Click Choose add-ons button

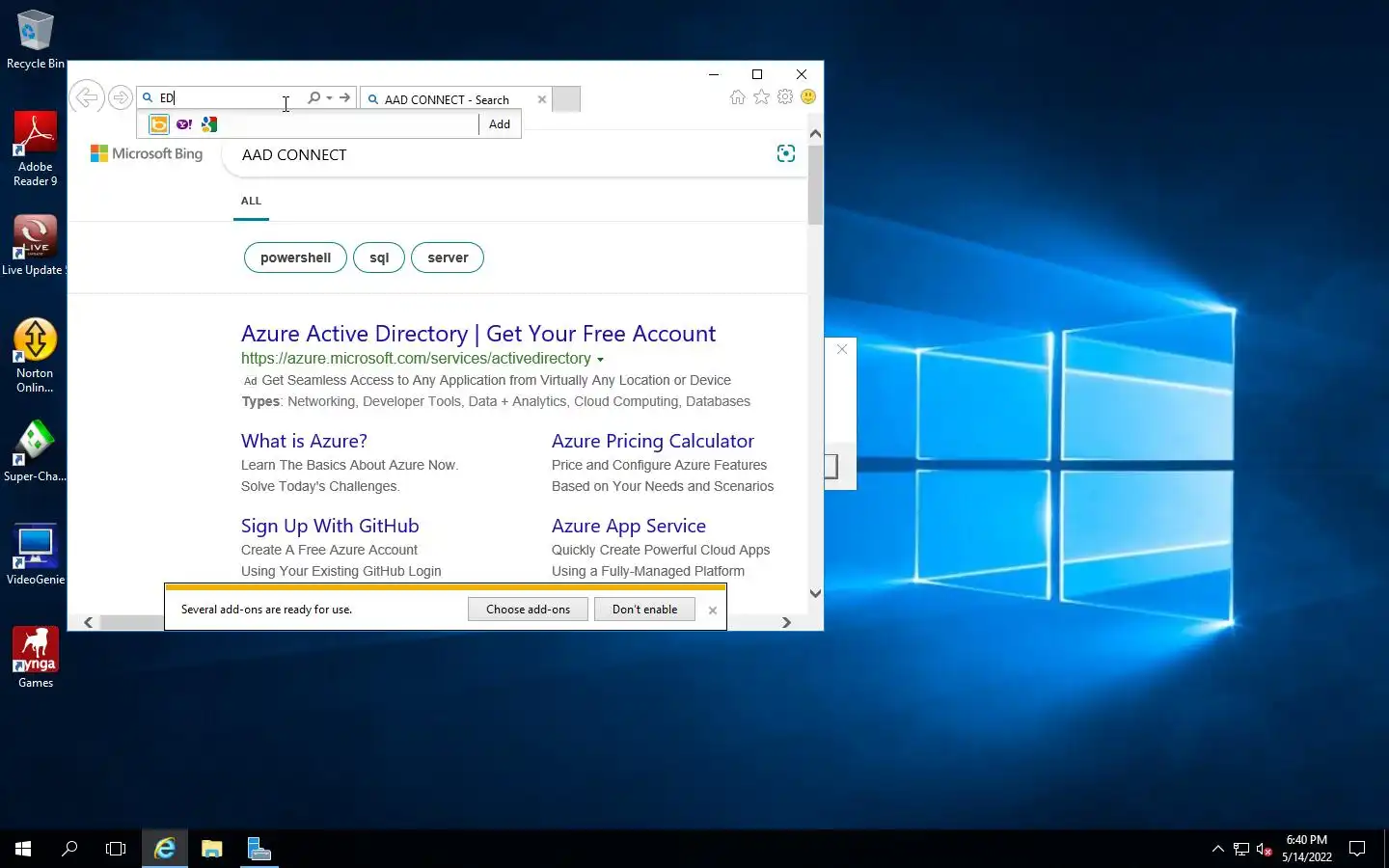point(528,610)
